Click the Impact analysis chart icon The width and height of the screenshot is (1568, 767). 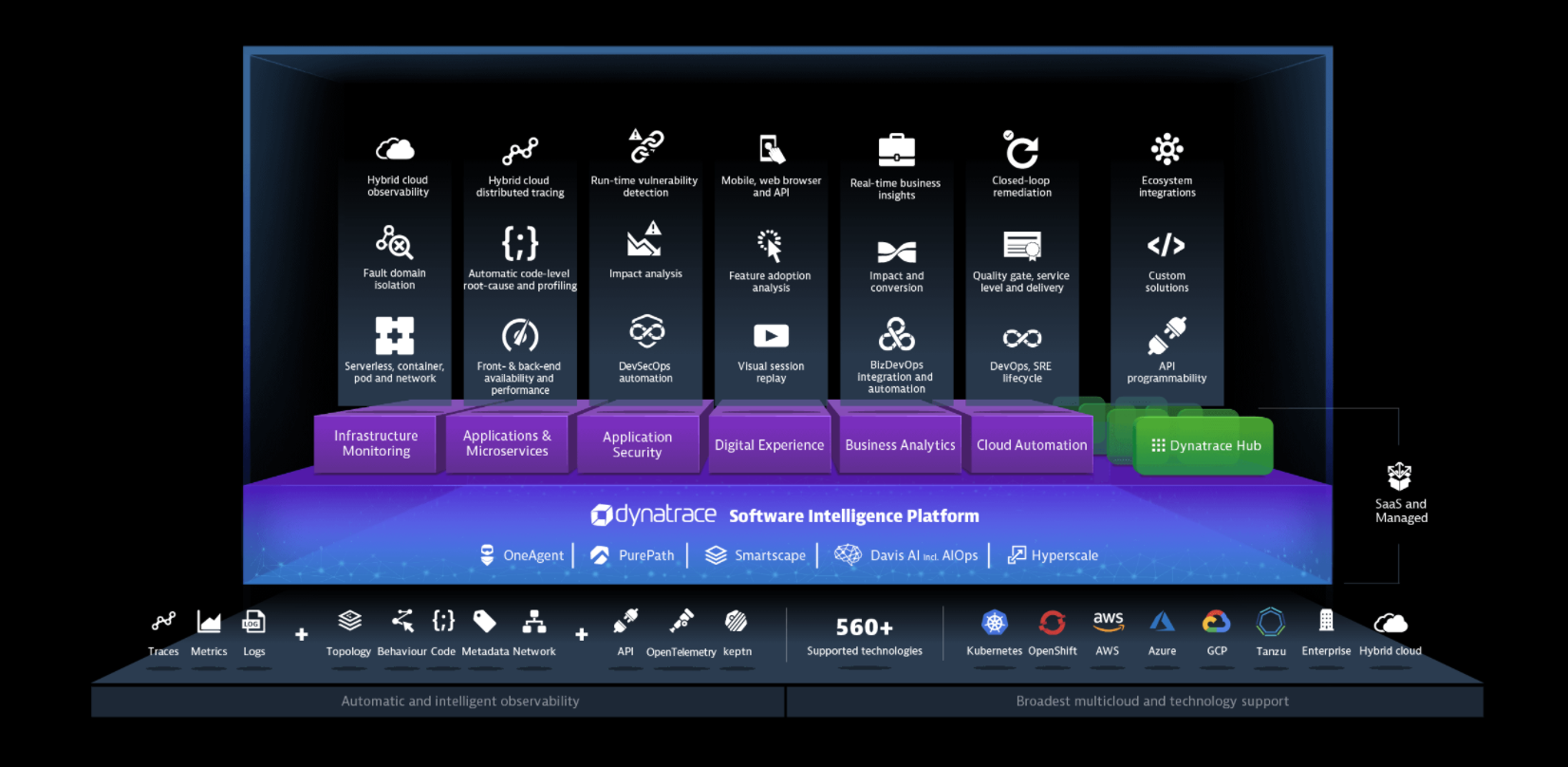coord(644,239)
